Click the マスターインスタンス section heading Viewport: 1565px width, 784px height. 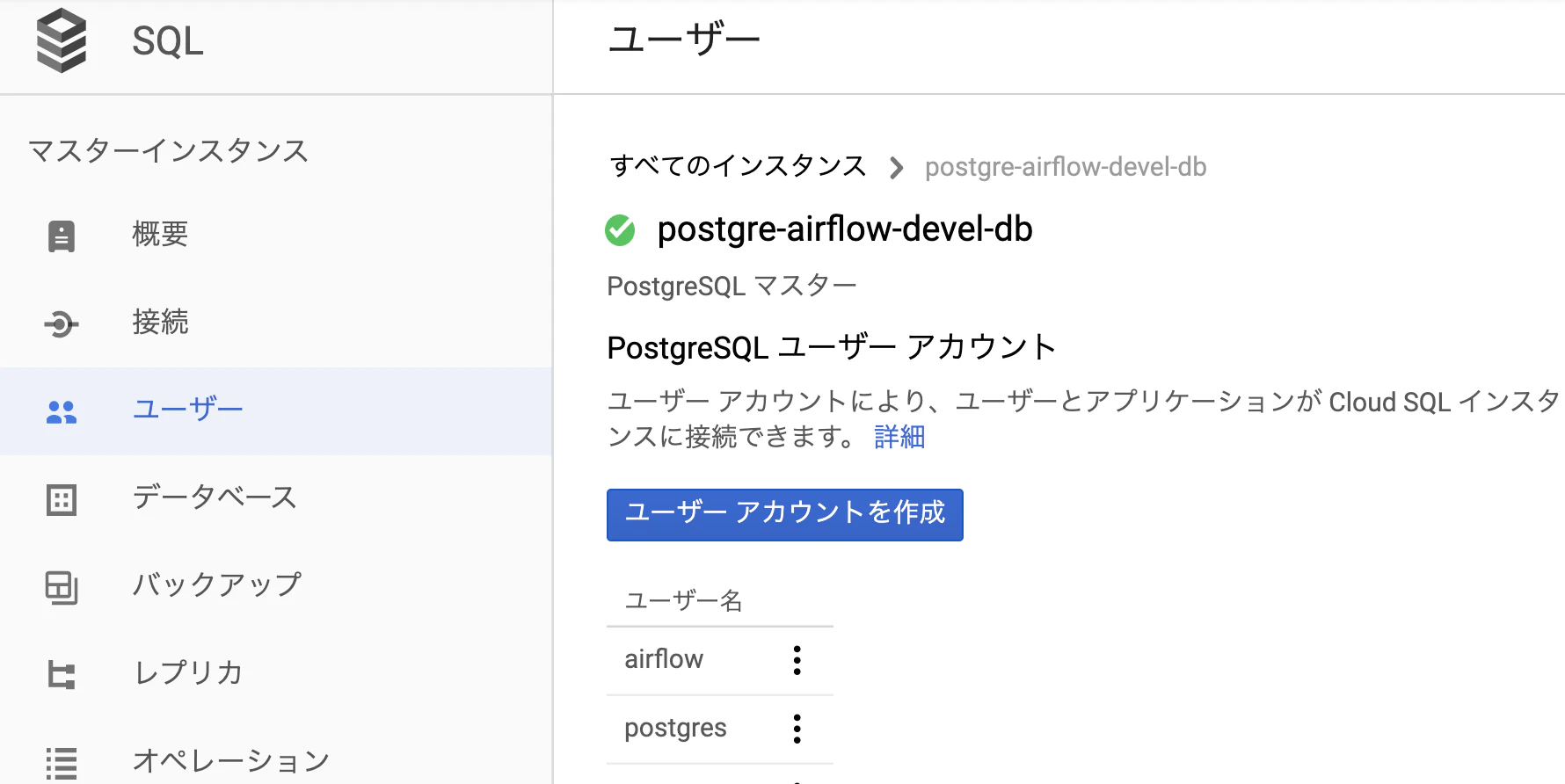(168, 151)
